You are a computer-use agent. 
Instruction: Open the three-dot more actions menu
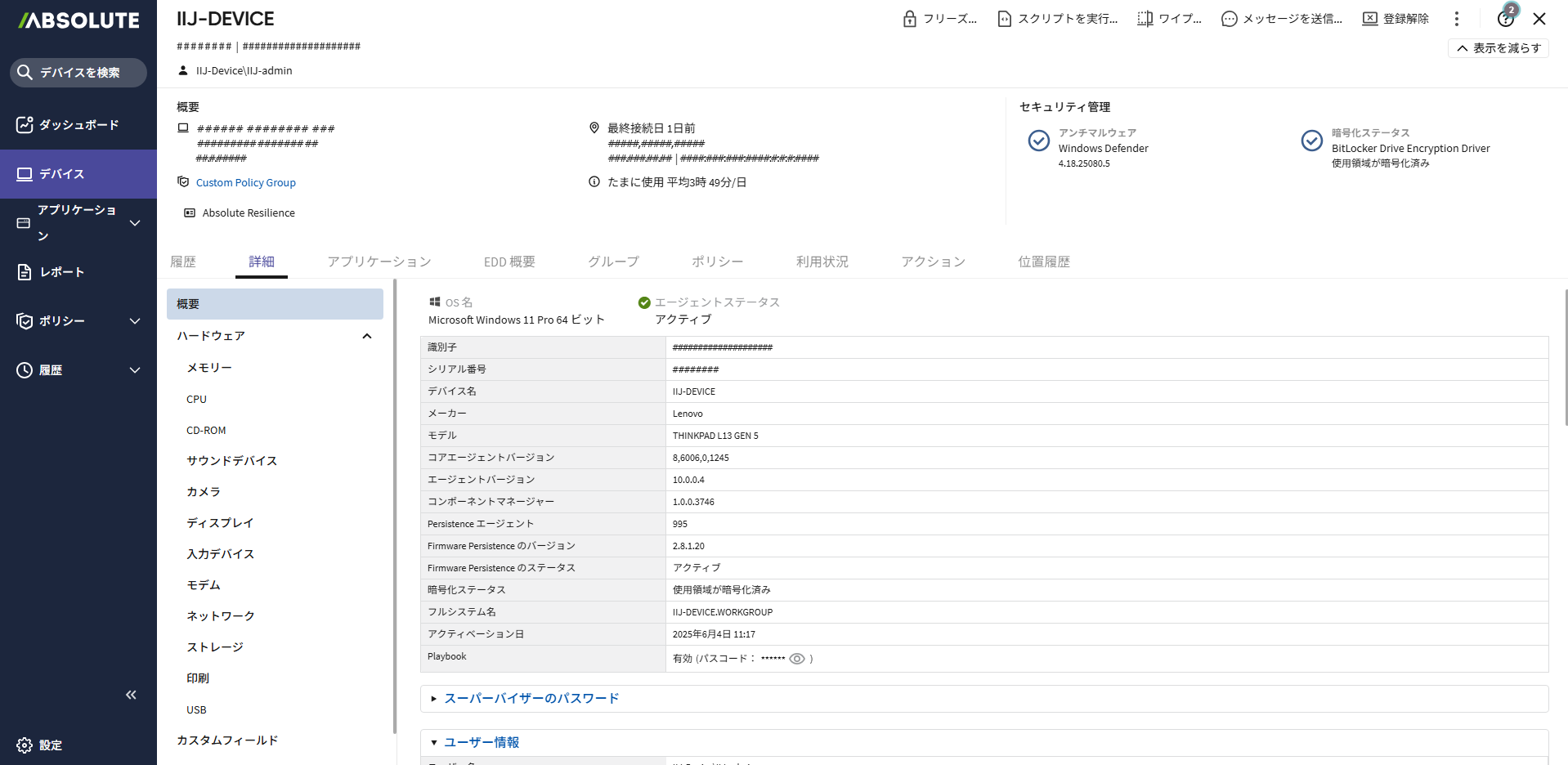[x=1456, y=19]
